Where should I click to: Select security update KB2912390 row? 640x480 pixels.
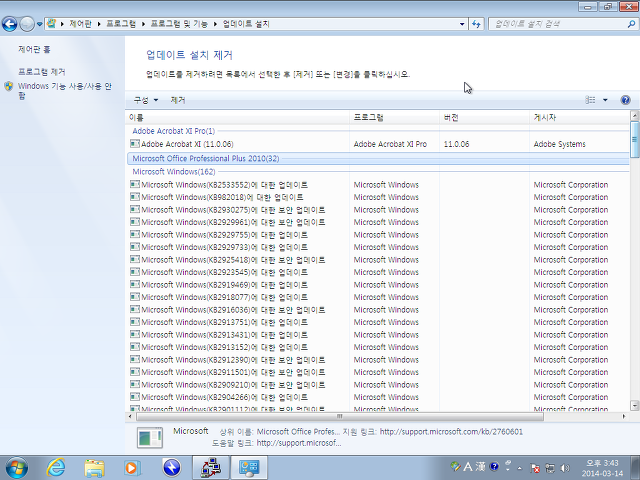378,360
